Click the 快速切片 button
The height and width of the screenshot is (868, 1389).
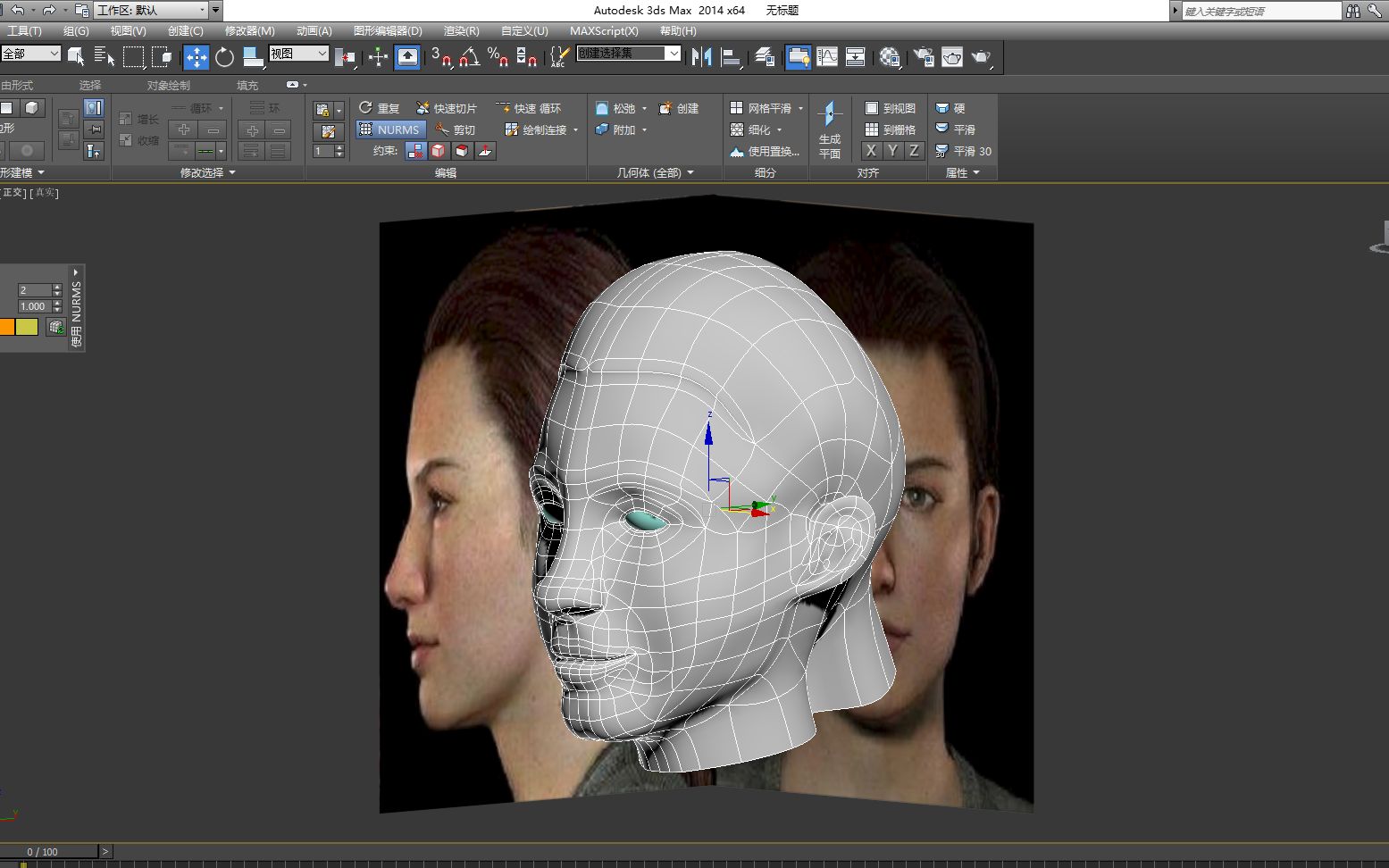tap(447, 108)
